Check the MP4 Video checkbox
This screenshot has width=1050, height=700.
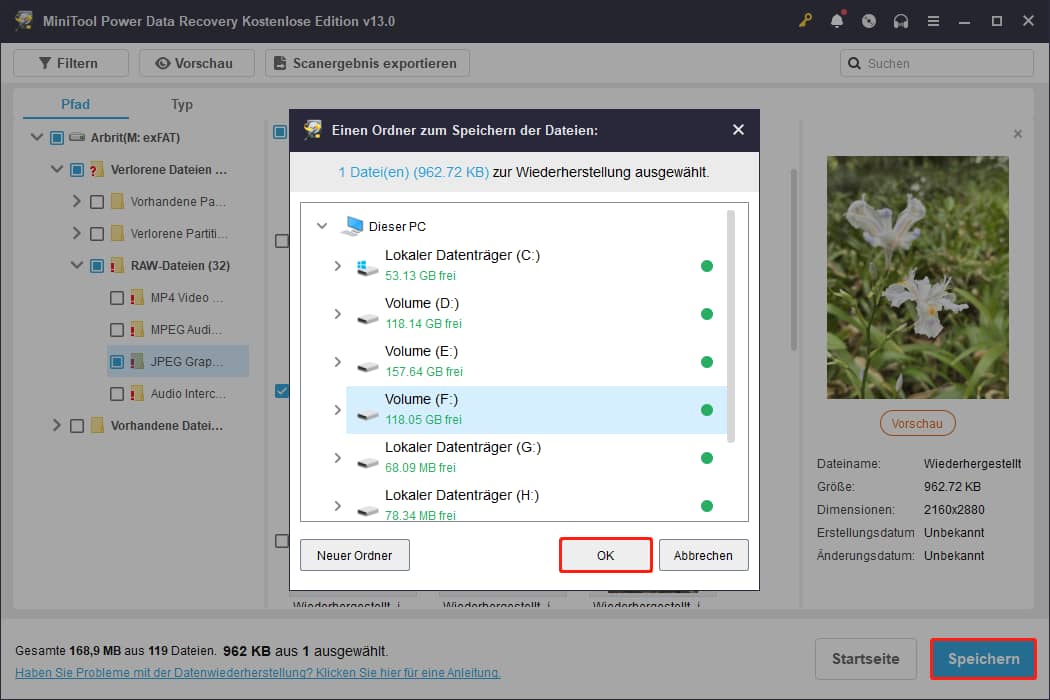coord(117,297)
